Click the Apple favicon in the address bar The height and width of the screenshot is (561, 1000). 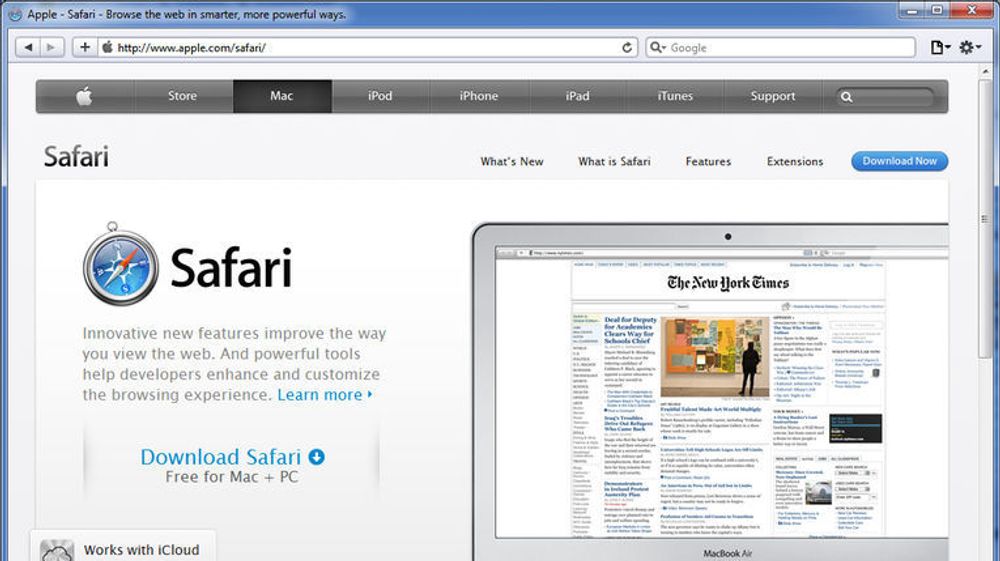(107, 47)
